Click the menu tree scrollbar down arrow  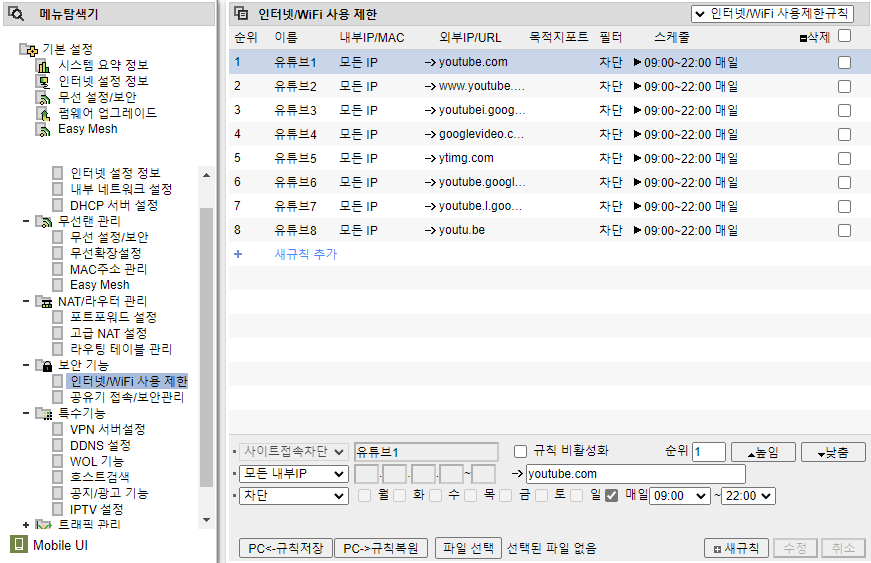pos(207,520)
